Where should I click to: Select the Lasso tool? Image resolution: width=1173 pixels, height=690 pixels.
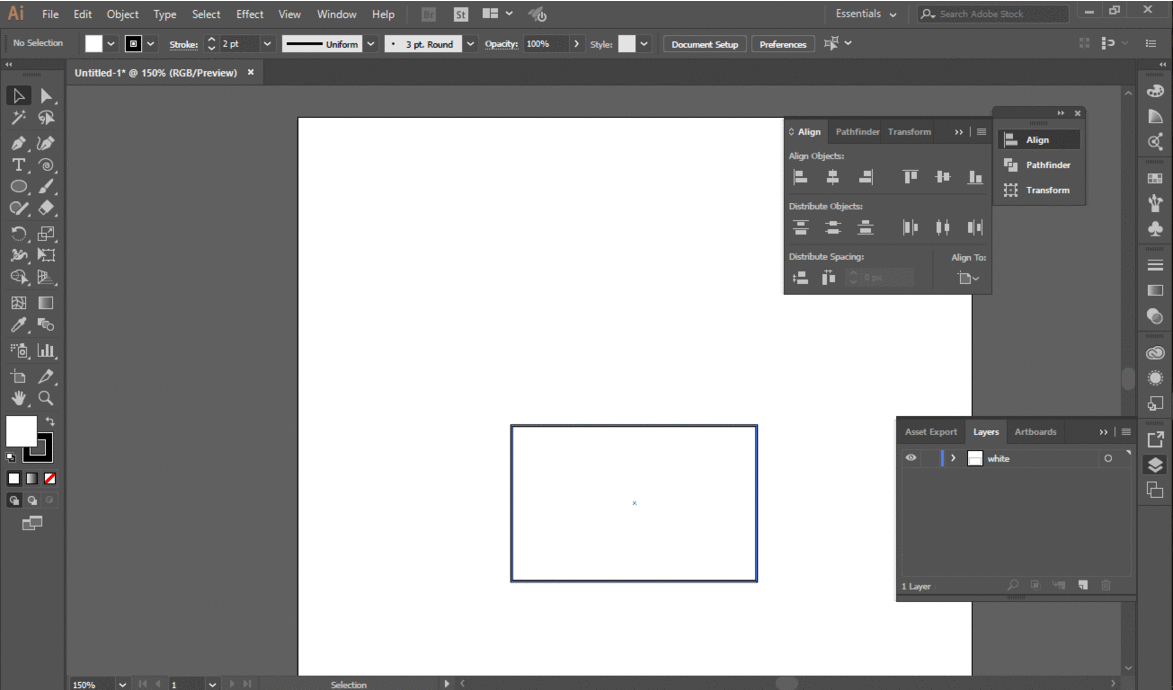click(x=46, y=117)
